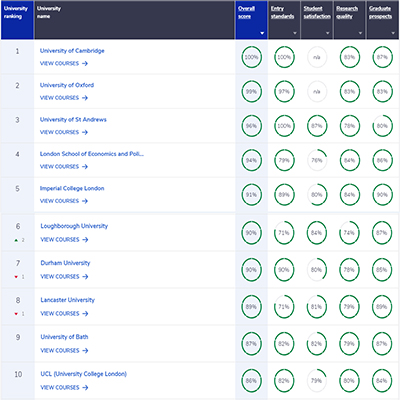This screenshot has width=400, height=400.
Task: Click dropdown arrow under Graduate prospects header
Action: (x=393, y=33)
